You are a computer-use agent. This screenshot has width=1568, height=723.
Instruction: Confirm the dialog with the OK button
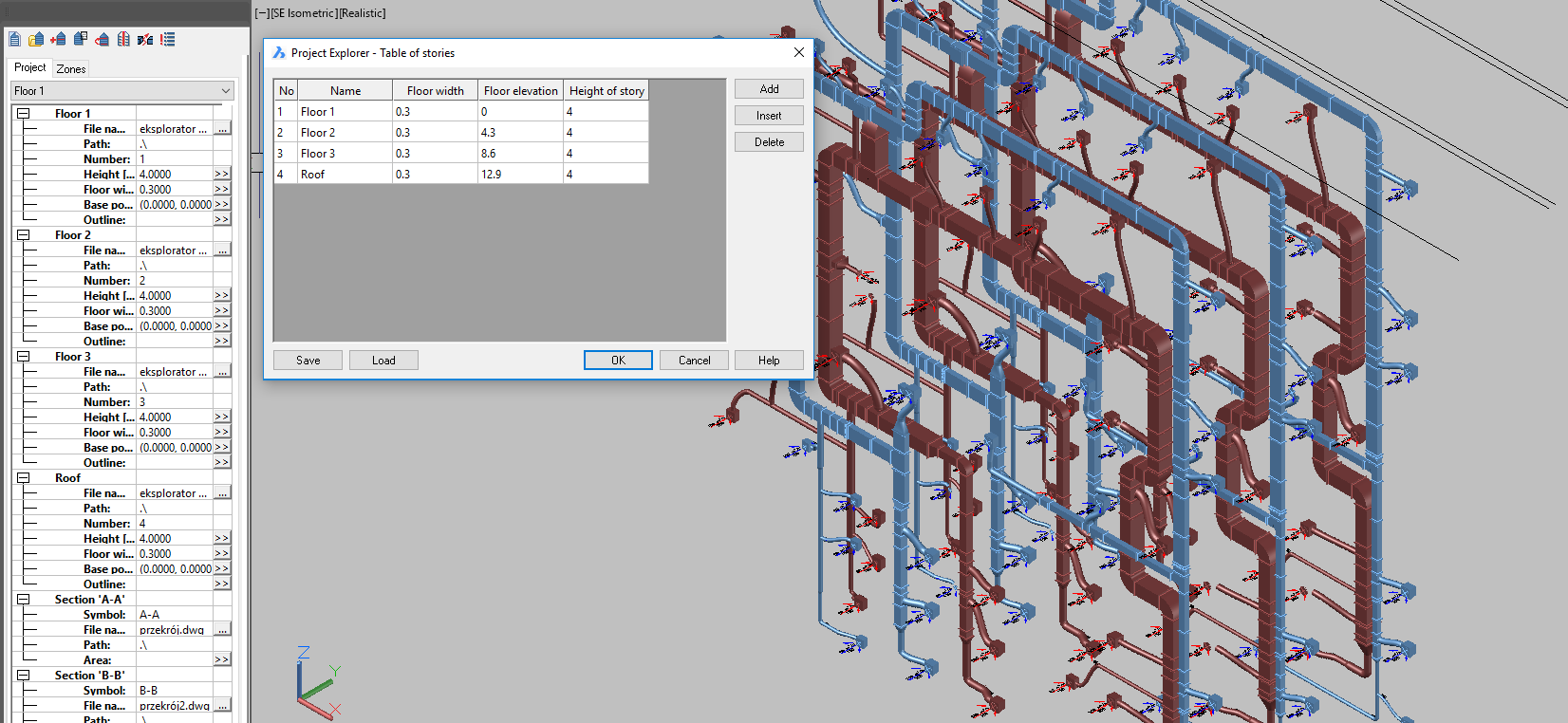pyautogui.click(x=618, y=361)
